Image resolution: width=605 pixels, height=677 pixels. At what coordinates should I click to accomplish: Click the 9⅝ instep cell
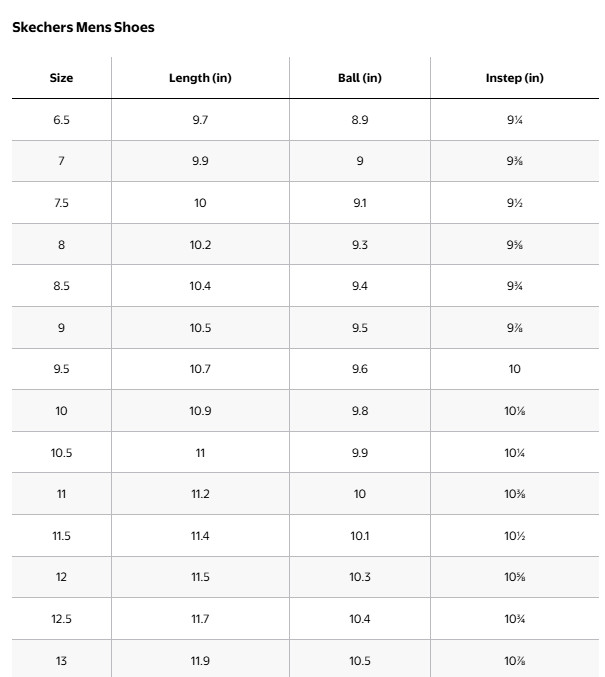pyautogui.click(x=514, y=245)
